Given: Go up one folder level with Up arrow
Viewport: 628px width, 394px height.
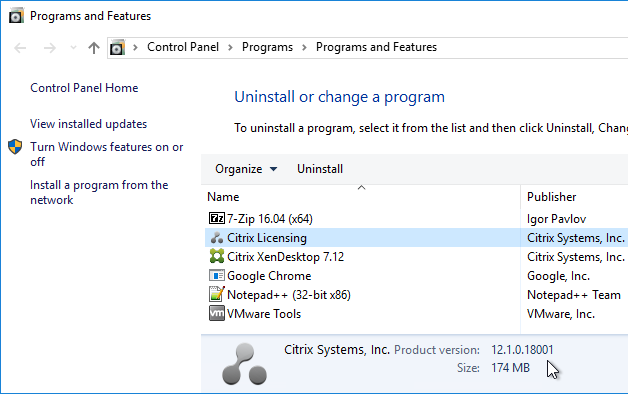Looking at the screenshot, I should 94,48.
